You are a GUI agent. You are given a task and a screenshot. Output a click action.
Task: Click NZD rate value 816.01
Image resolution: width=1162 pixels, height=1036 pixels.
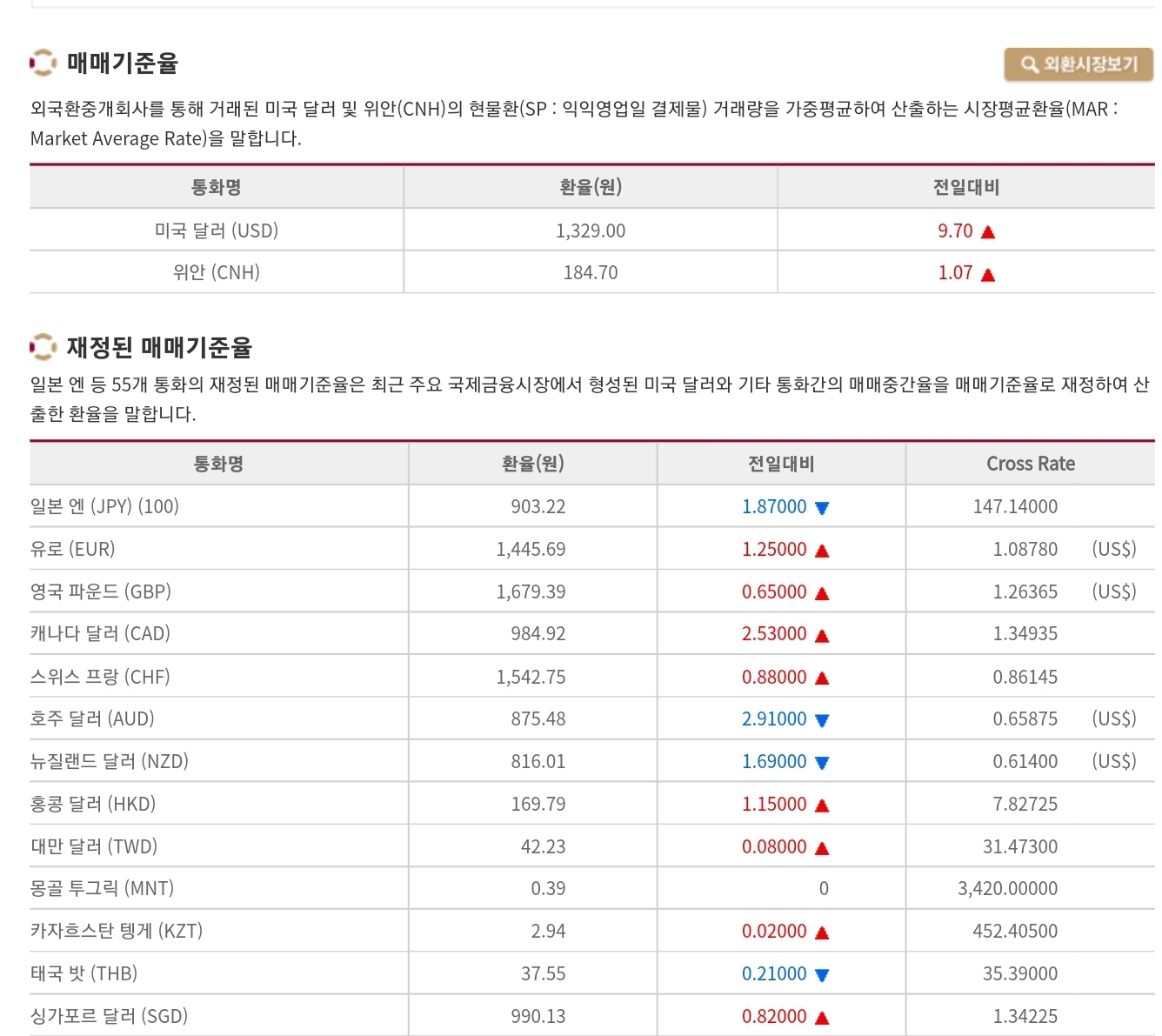[538, 761]
